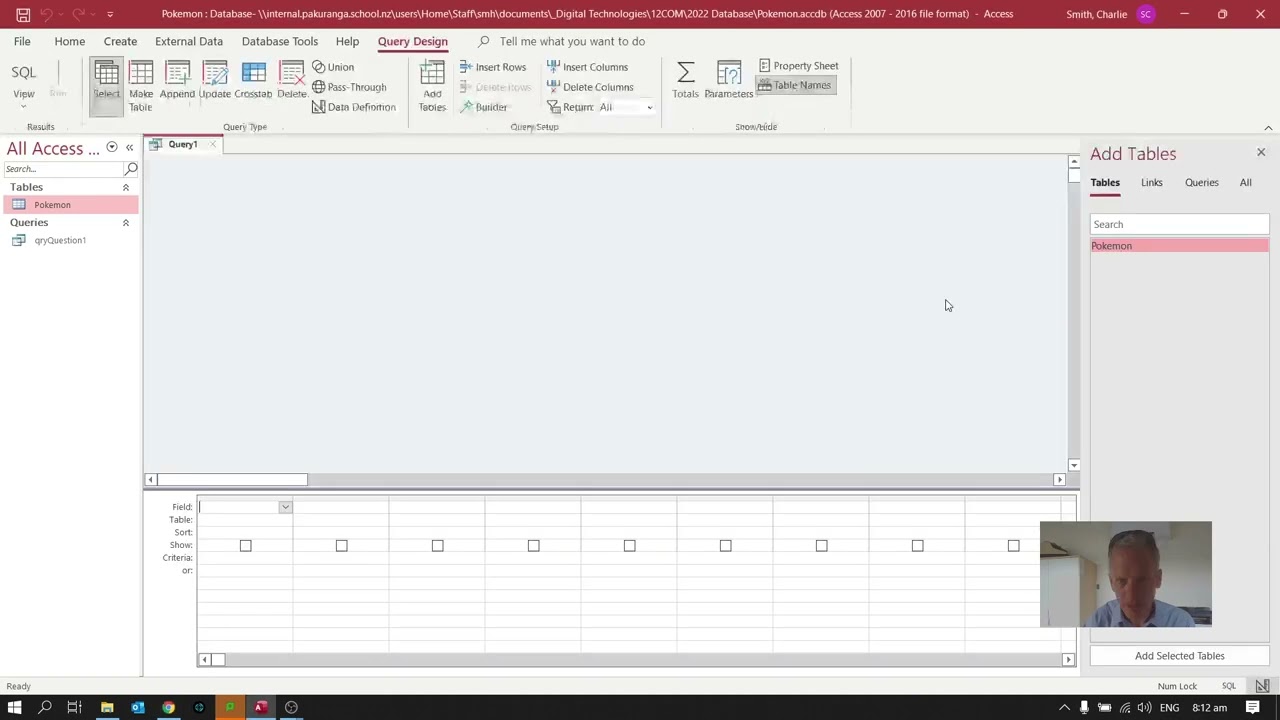Open the All Access Objects menu arrow
Screen dimensions: 1280x720
pos(111,148)
